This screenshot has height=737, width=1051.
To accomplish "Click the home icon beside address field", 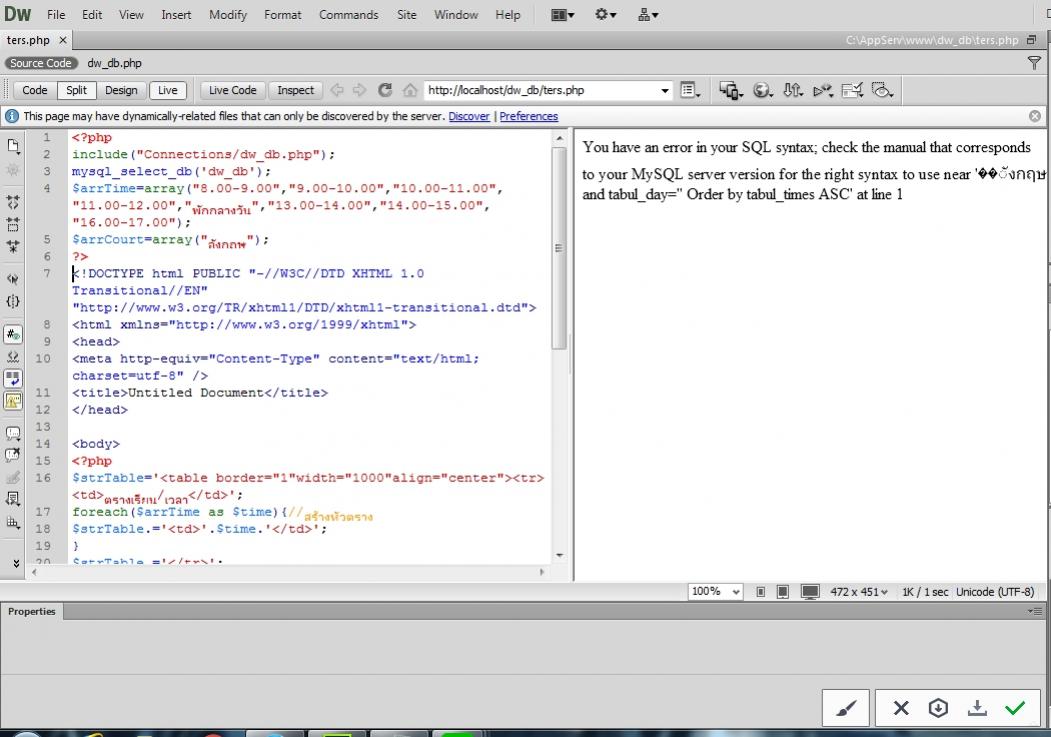I will [x=410, y=90].
